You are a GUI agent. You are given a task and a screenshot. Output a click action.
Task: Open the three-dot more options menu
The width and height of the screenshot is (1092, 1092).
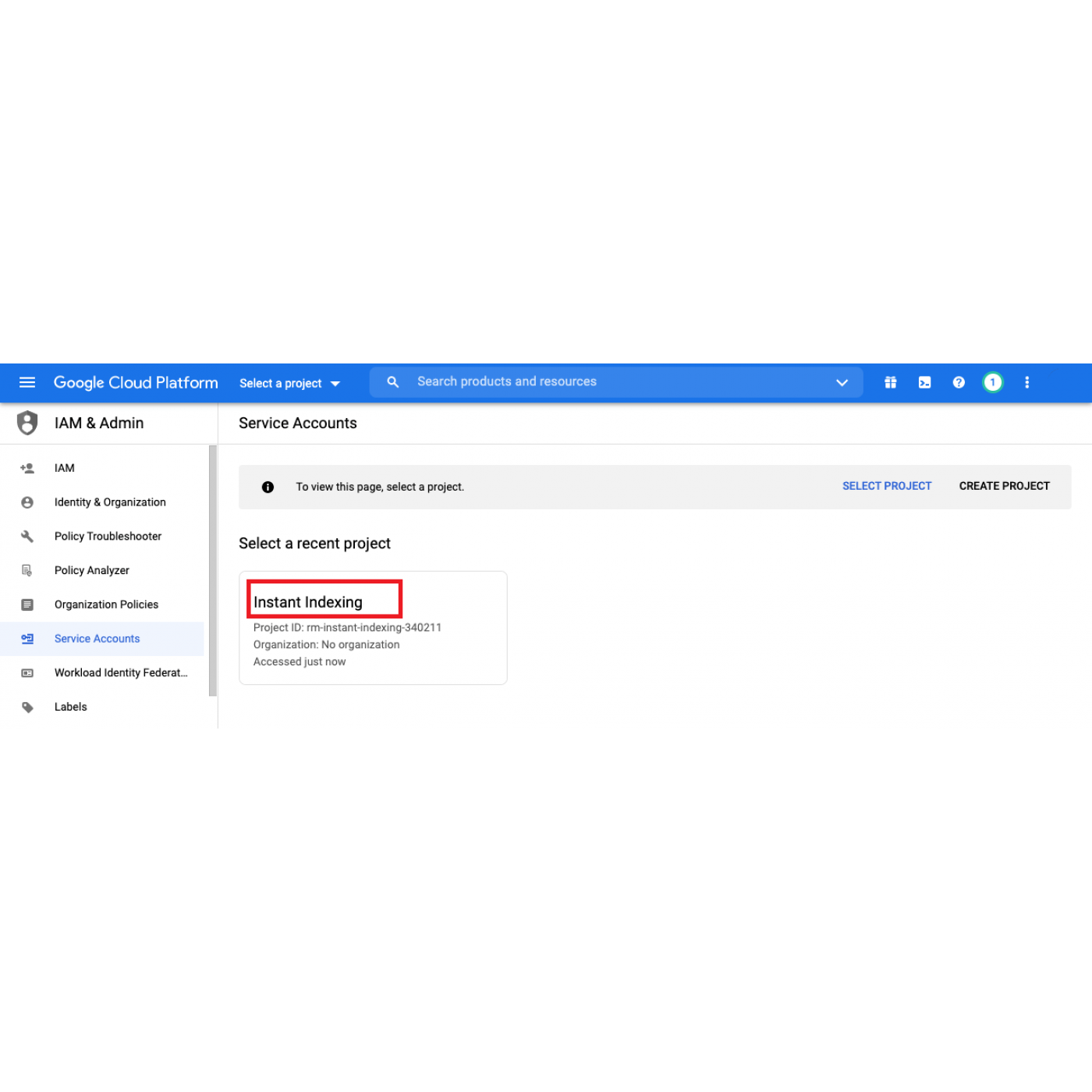click(x=1026, y=382)
